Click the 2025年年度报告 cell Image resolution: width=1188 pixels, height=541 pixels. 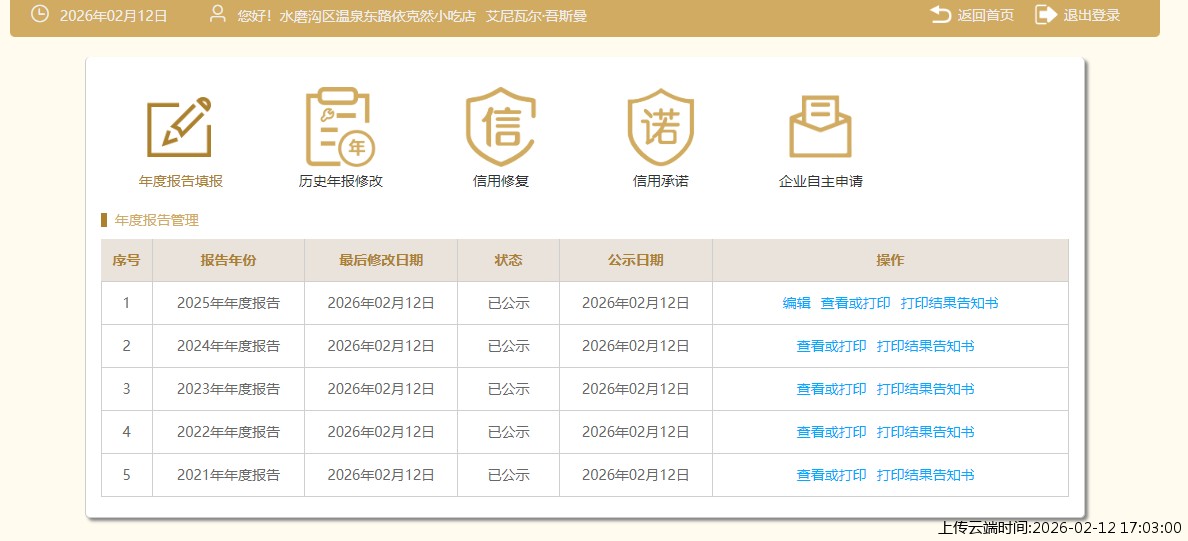click(x=229, y=303)
